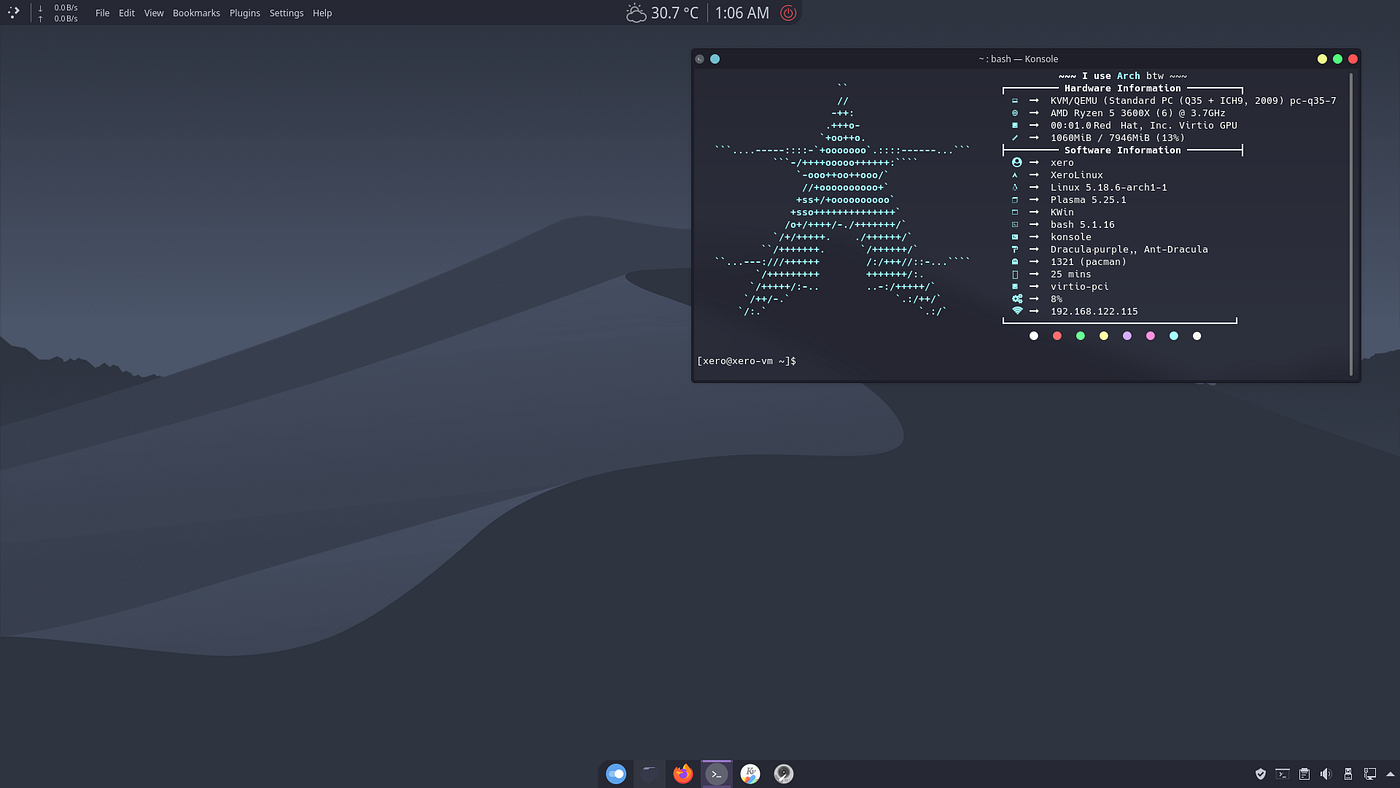Open the Plugins menu
1400x788 pixels.
[245, 13]
